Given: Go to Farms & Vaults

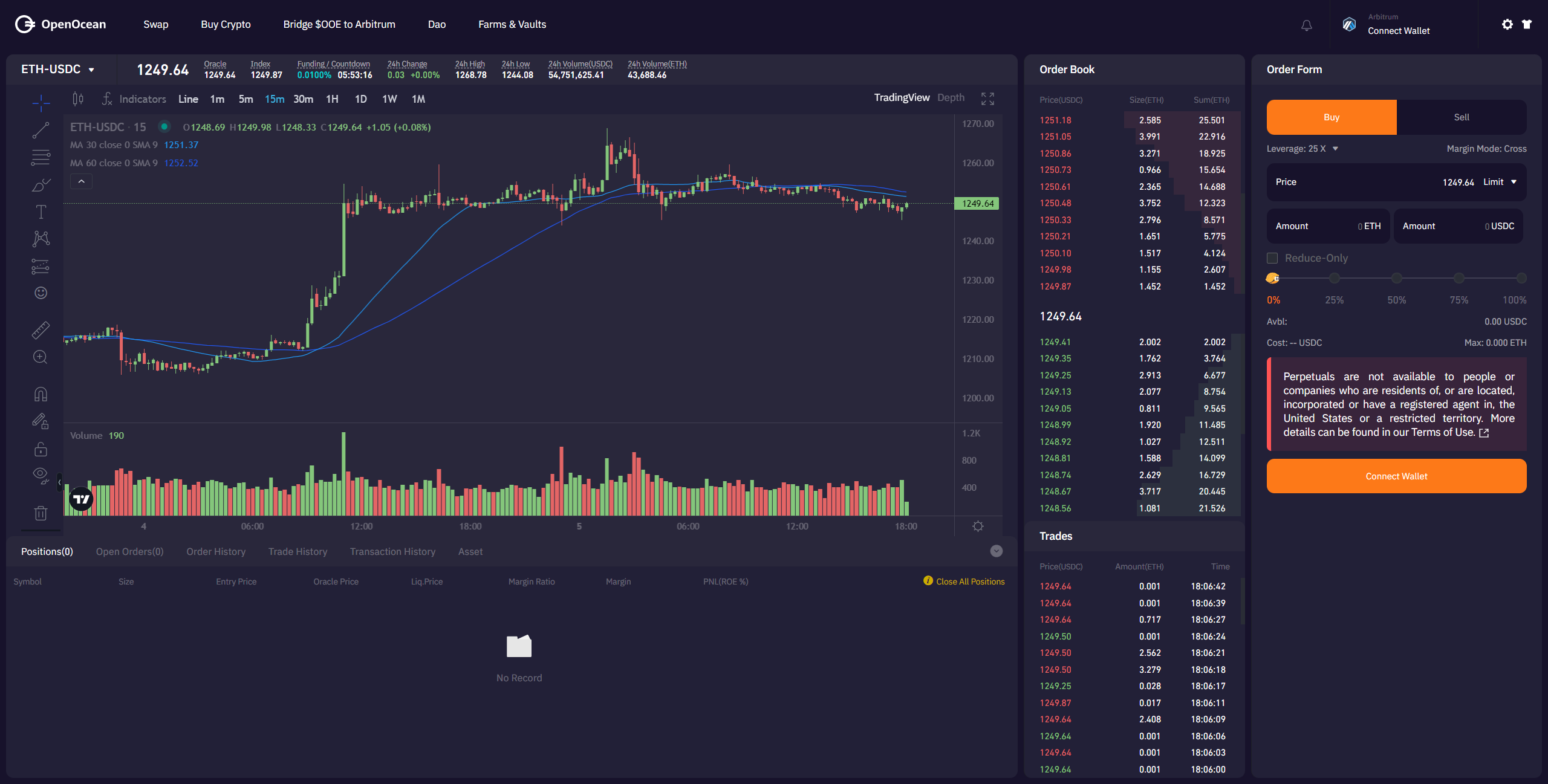Looking at the screenshot, I should tap(512, 24).
